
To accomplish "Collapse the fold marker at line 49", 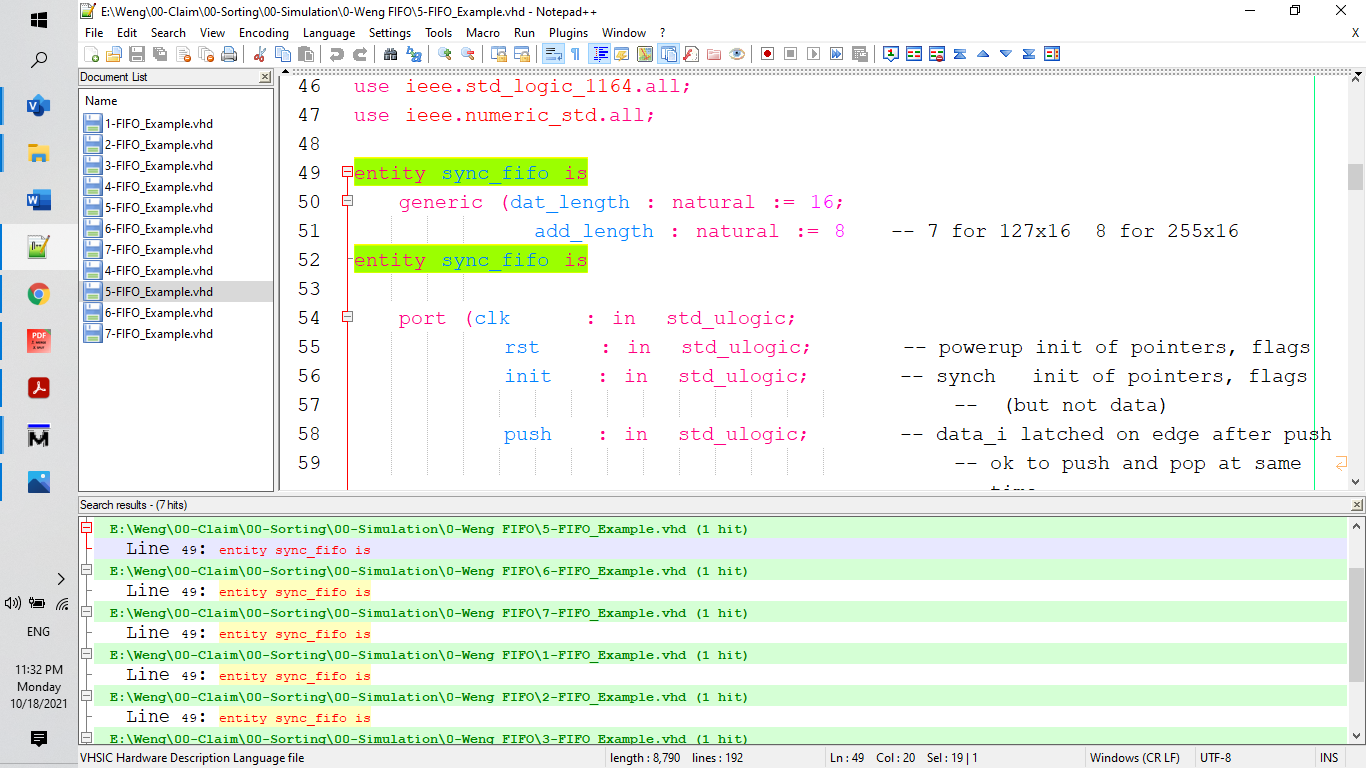I will point(347,172).
